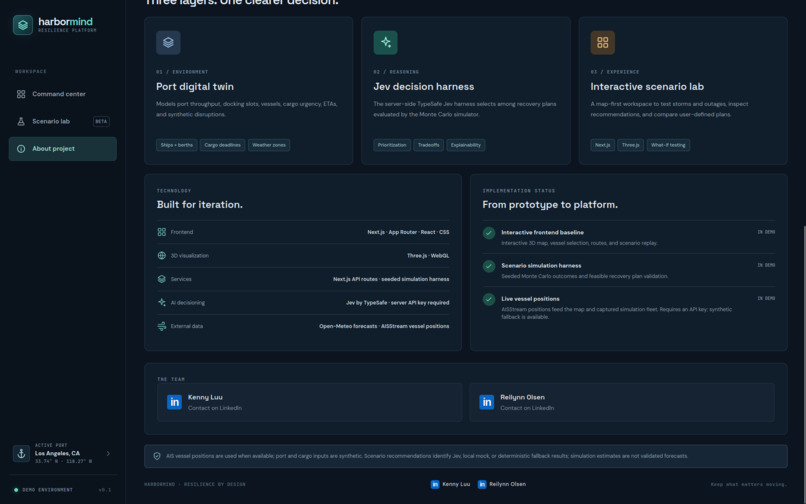
Task: Click the Frontend row icon
Action: tap(161, 232)
